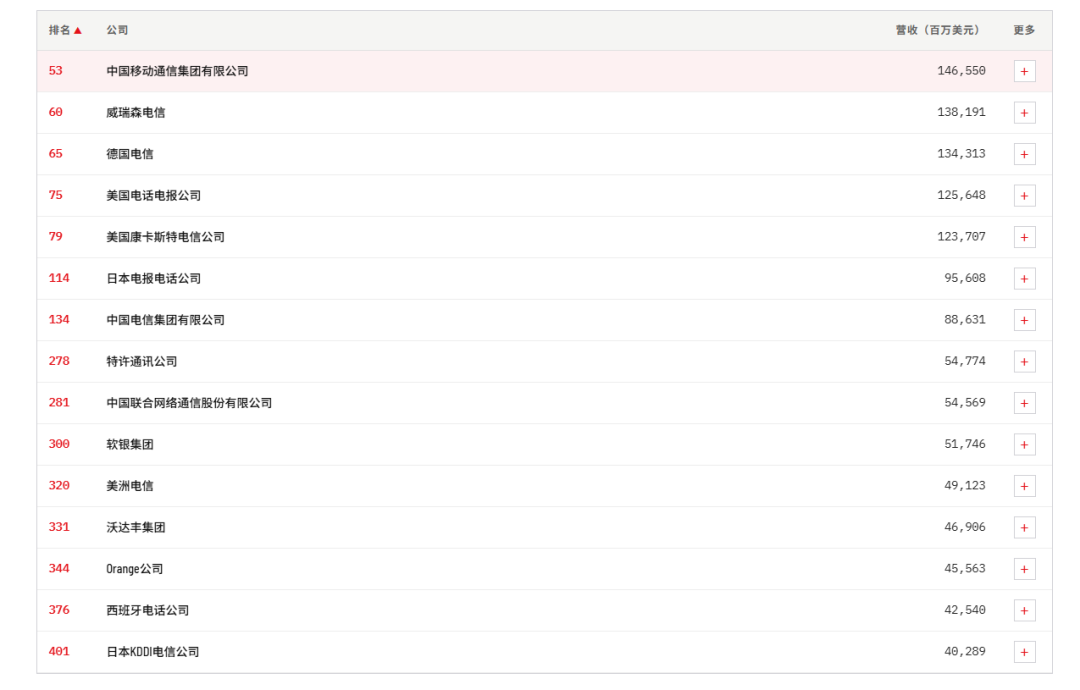Expand the 美国电话电报公司 row plus button

1024,196
